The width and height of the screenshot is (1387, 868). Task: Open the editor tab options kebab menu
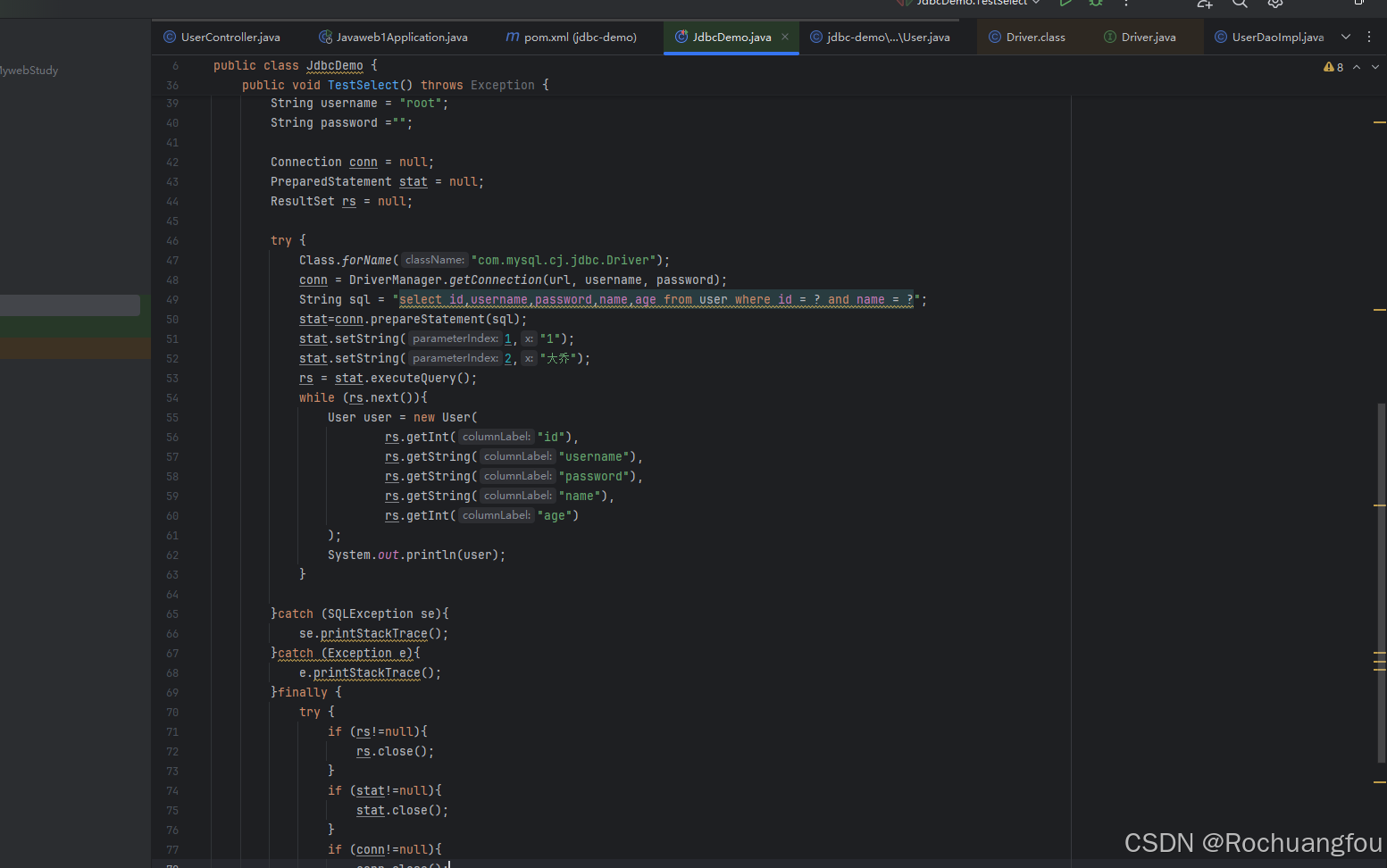(1369, 37)
